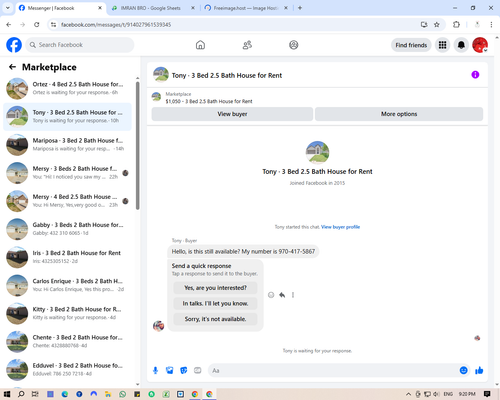Focus the Aa message input field
The image size is (500, 400).
coord(333,370)
